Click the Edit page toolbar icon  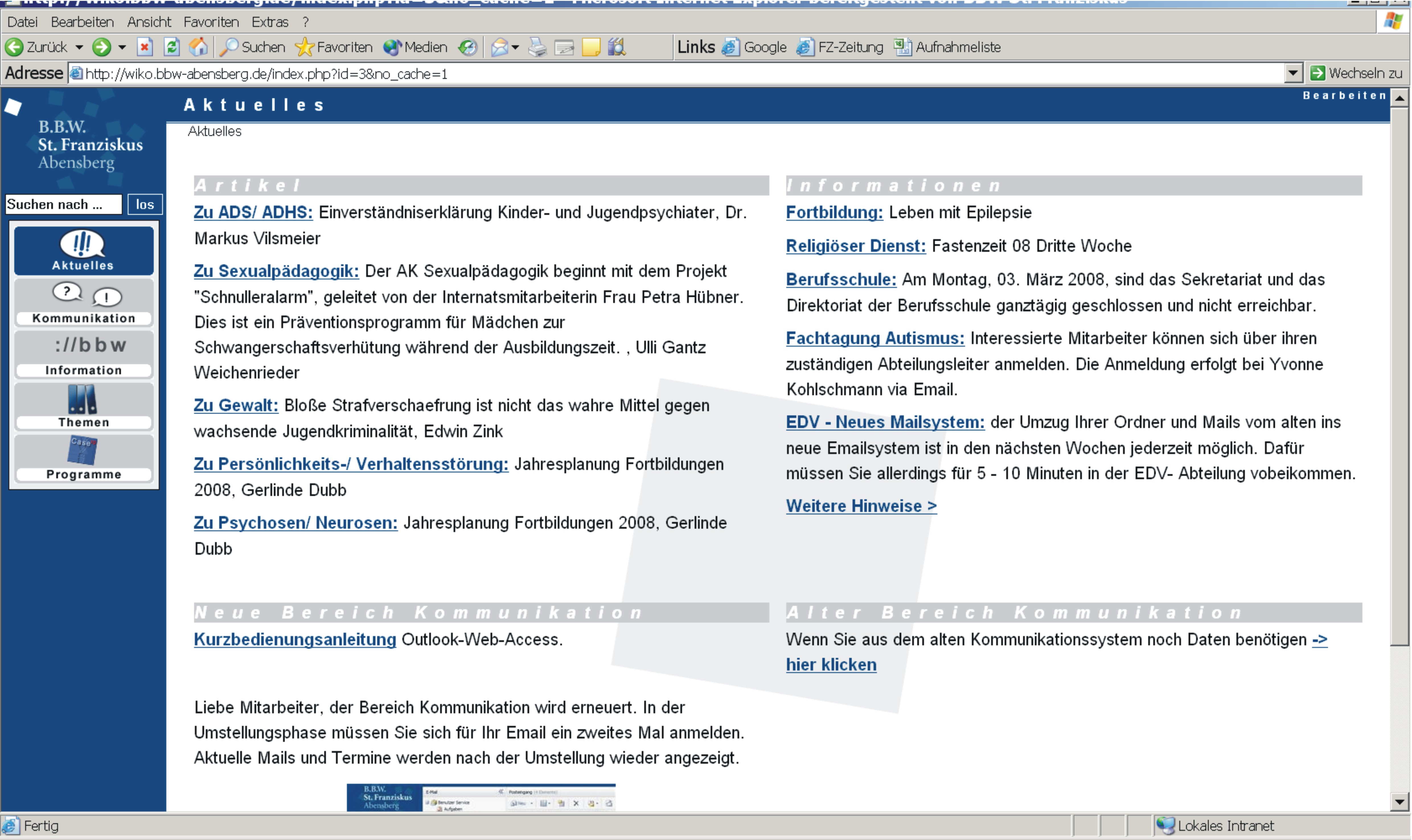tap(564, 47)
